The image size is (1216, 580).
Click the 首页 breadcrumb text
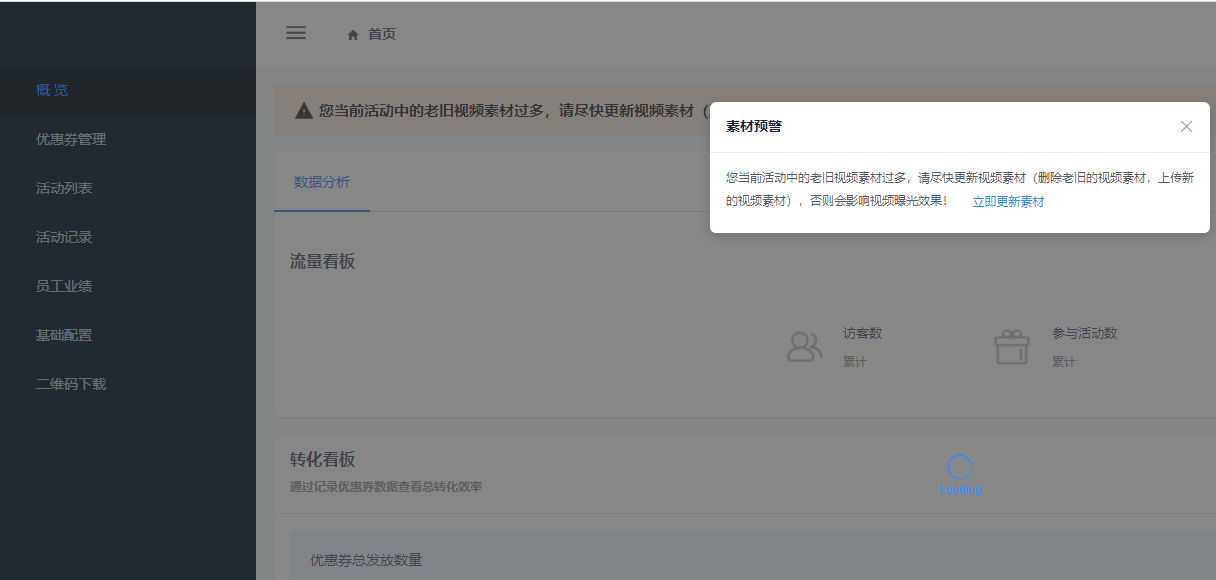pyautogui.click(x=382, y=34)
